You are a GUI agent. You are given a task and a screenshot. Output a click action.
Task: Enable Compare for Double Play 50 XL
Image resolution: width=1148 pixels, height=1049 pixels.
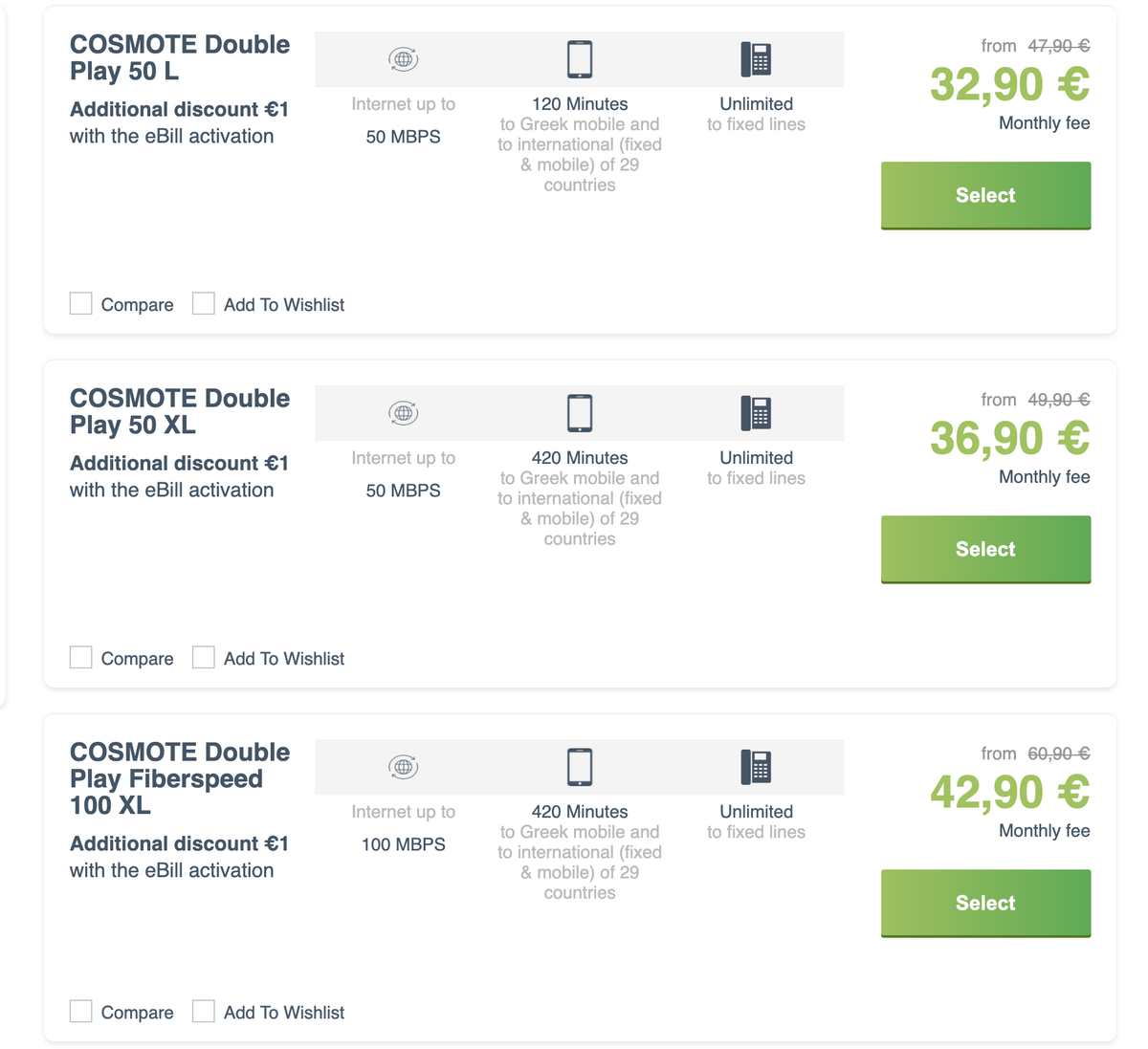tap(81, 658)
